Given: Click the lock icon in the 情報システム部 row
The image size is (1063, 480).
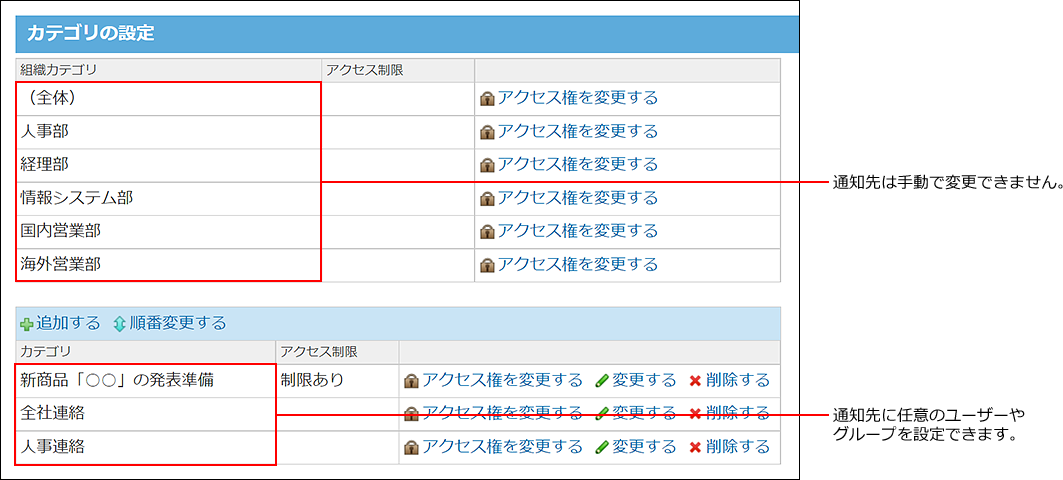Looking at the screenshot, I should point(487,199).
